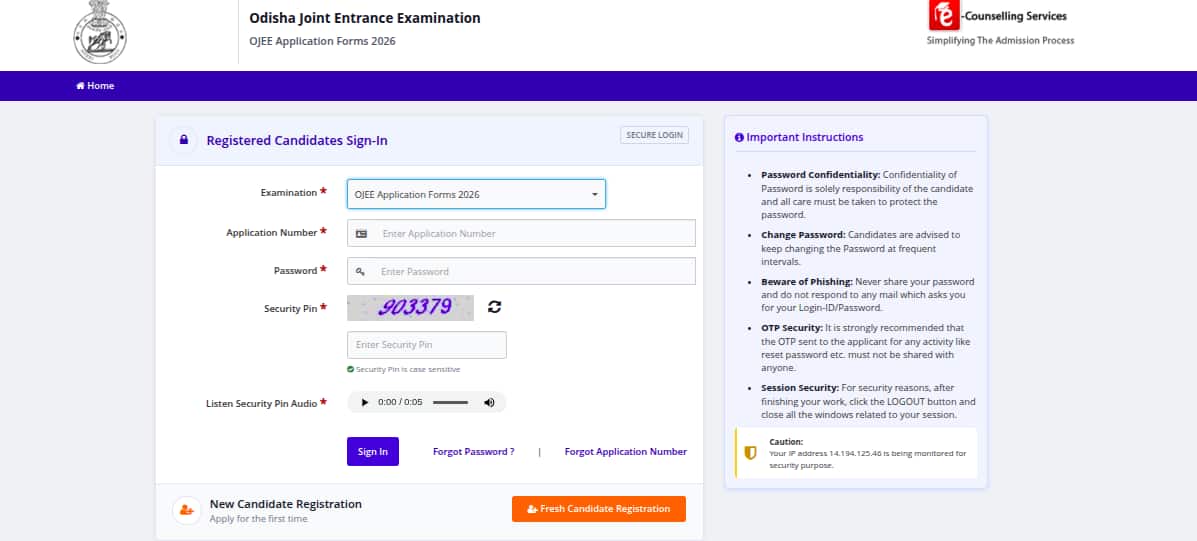Play the security pin audio
Image resolution: width=1197 pixels, height=541 pixels.
(x=364, y=402)
